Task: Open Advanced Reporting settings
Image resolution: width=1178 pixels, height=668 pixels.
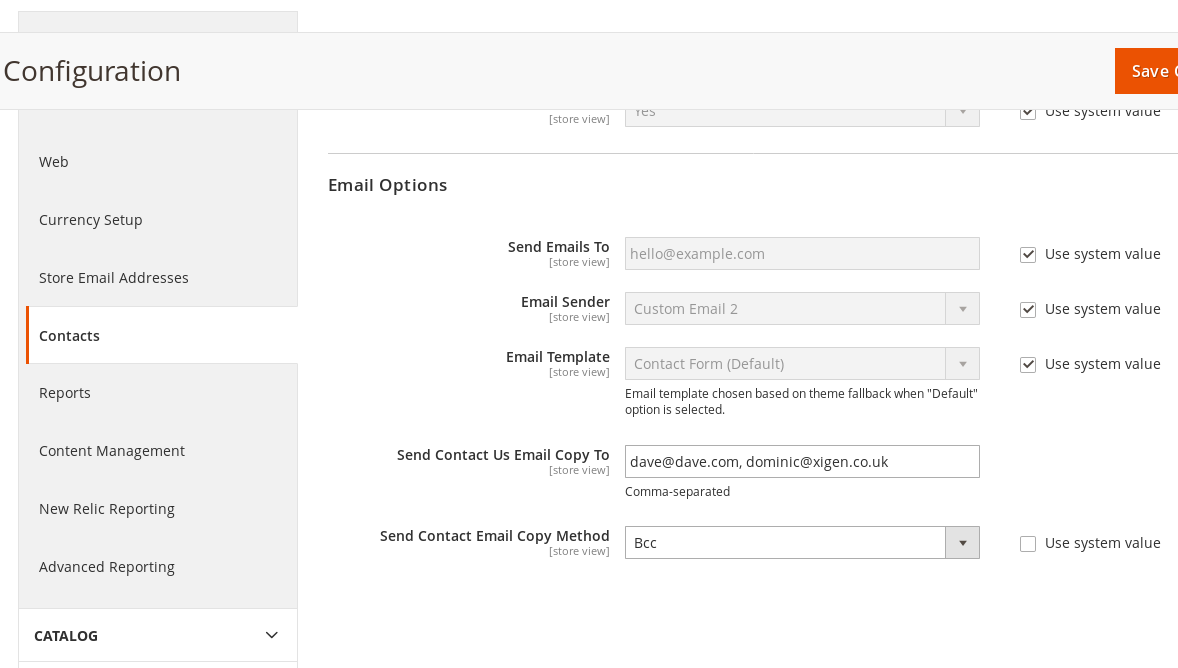Action: [x=107, y=567]
